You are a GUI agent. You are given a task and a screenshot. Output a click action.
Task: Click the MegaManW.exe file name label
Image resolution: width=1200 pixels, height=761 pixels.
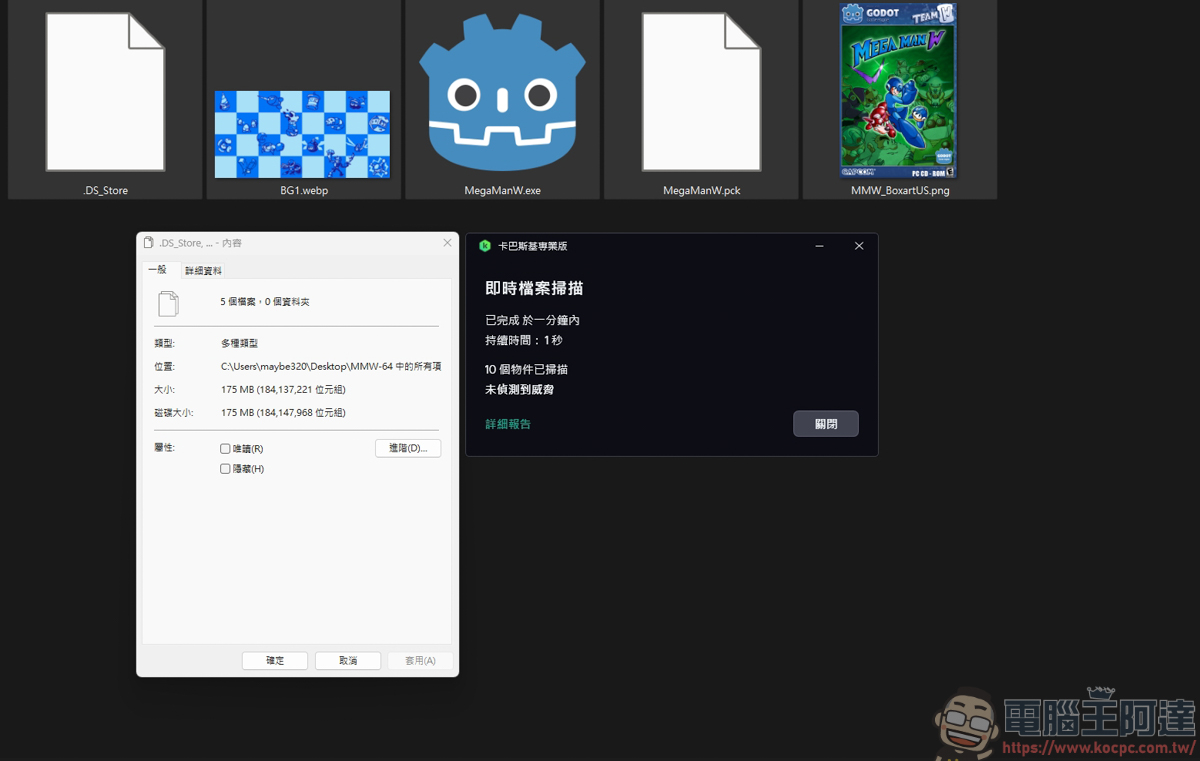[502, 190]
